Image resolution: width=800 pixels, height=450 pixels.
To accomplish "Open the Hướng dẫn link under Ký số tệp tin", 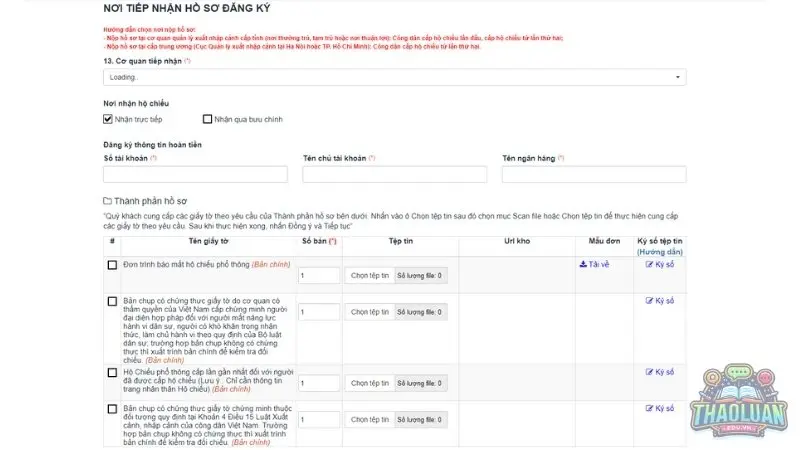I will click(659, 250).
